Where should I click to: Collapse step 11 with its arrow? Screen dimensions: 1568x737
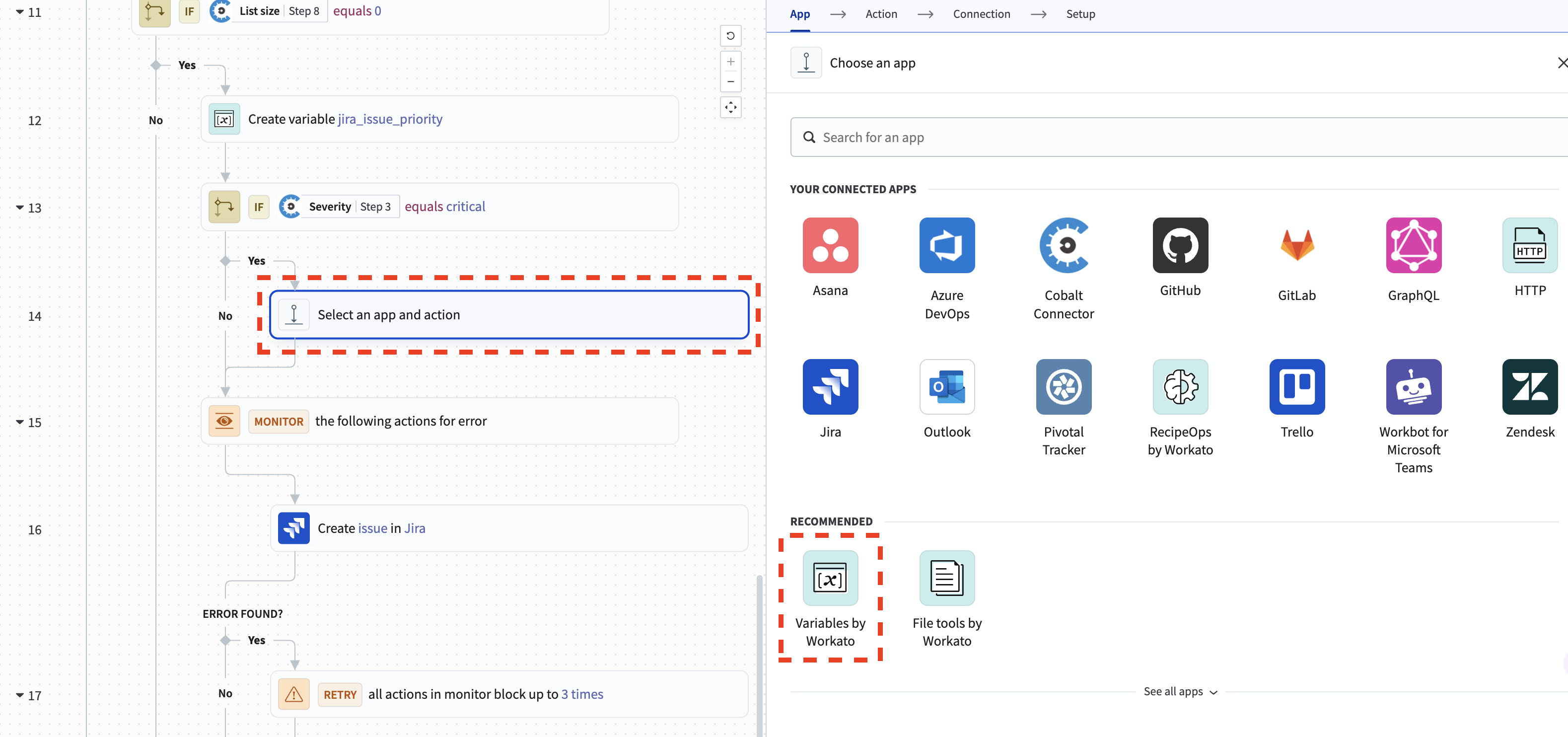pos(19,11)
